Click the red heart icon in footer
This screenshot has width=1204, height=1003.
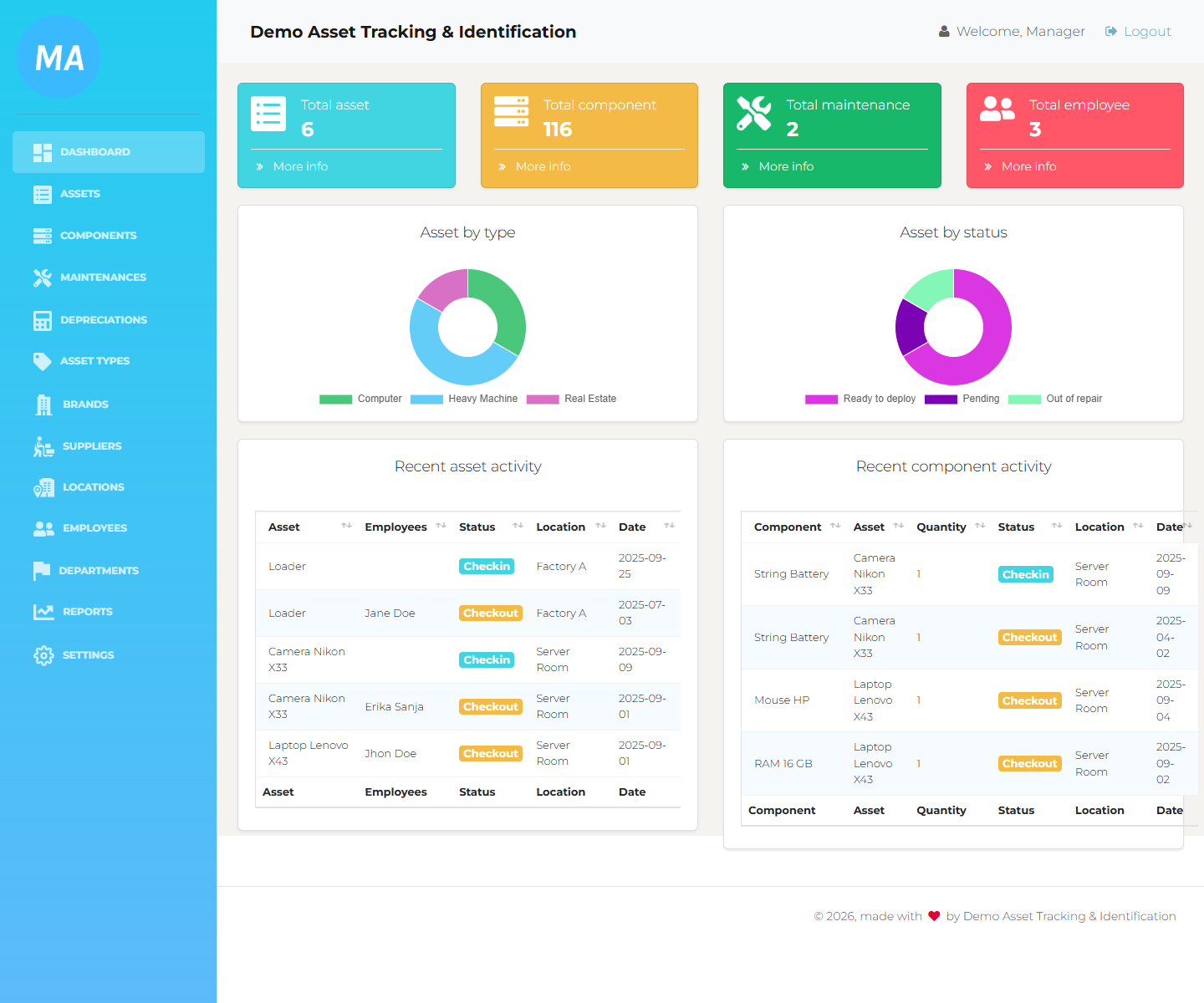[934, 916]
